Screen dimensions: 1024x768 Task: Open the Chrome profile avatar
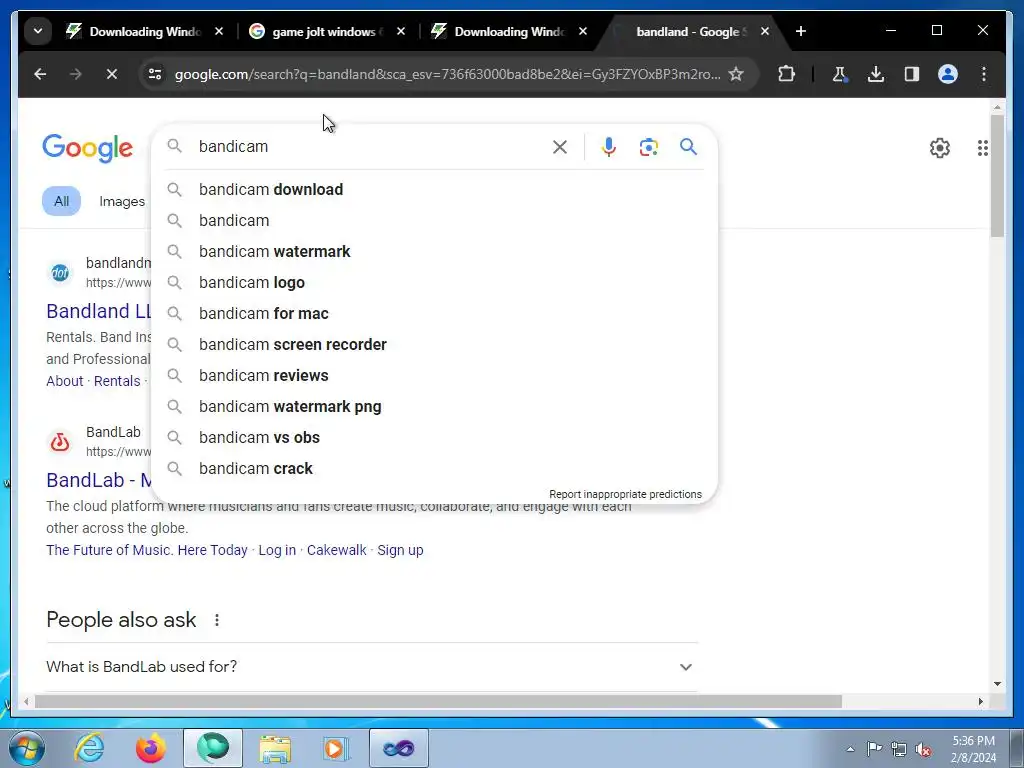point(948,74)
